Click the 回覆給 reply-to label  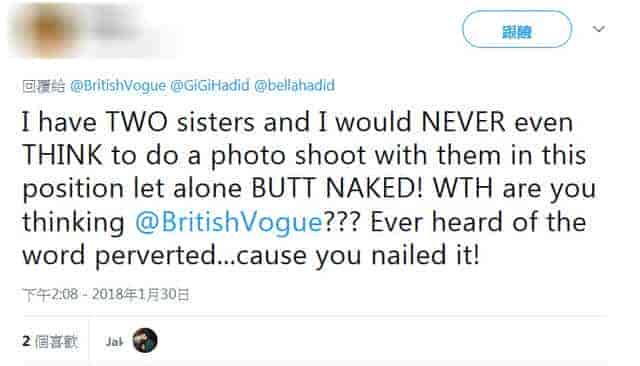(x=44, y=86)
